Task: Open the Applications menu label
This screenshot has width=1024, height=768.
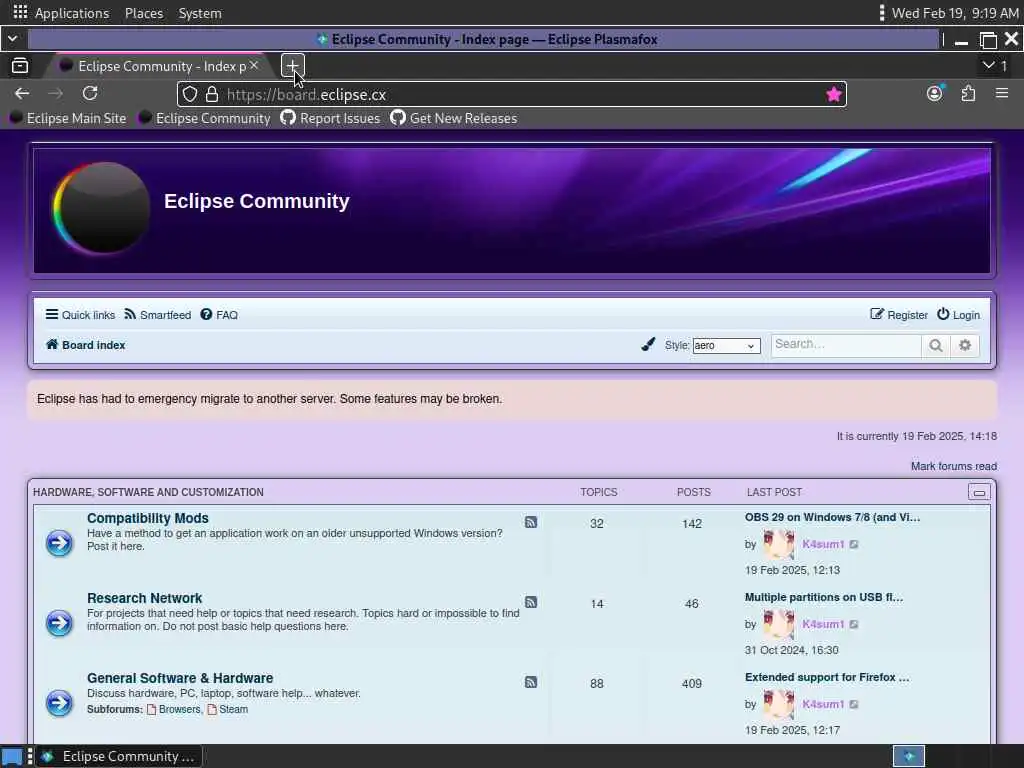Action: 72,13
